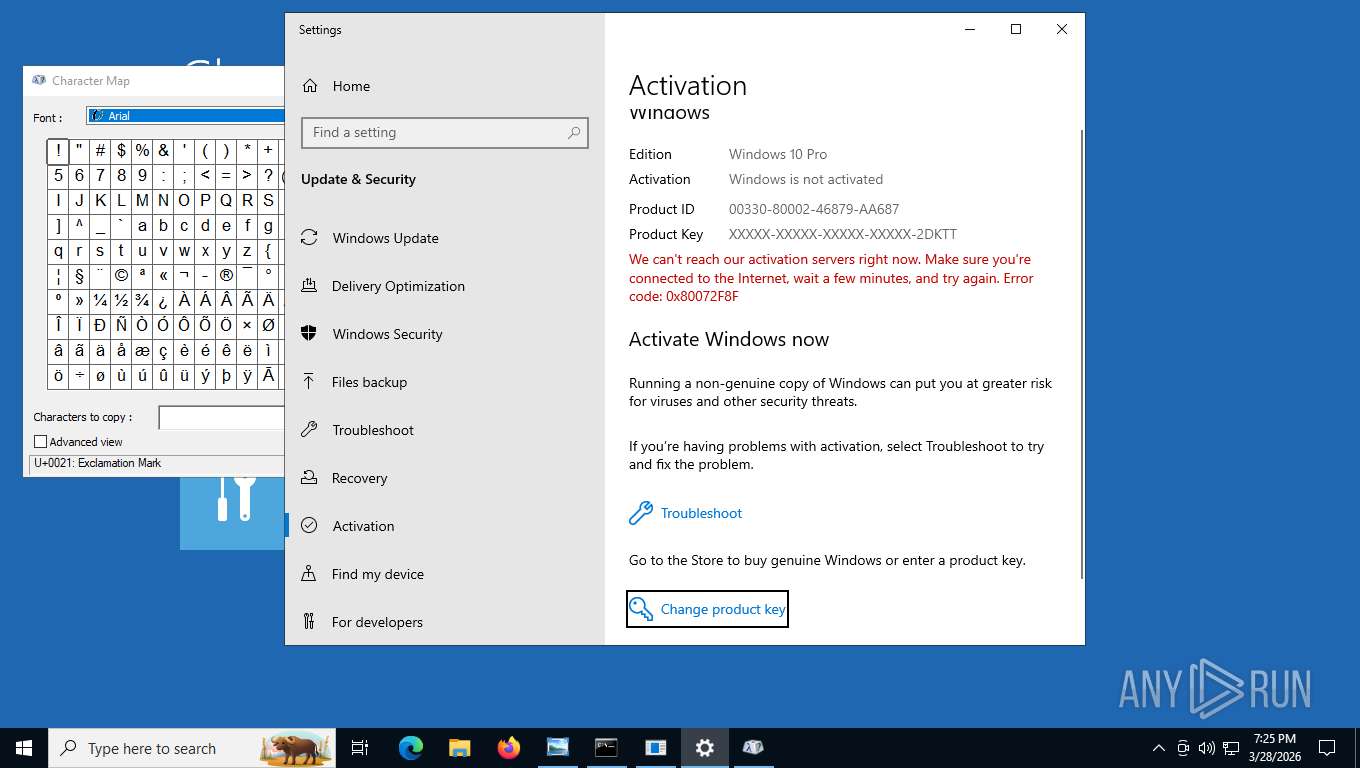
Task: Select the copyright © character cell
Action: pos(121,276)
